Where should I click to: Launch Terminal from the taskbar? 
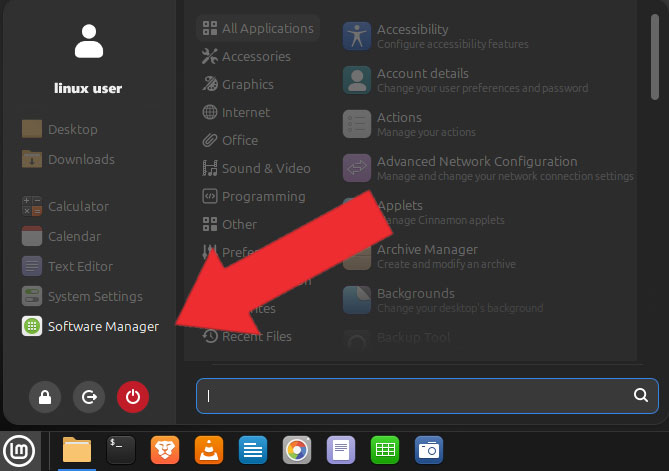pyautogui.click(x=121, y=450)
